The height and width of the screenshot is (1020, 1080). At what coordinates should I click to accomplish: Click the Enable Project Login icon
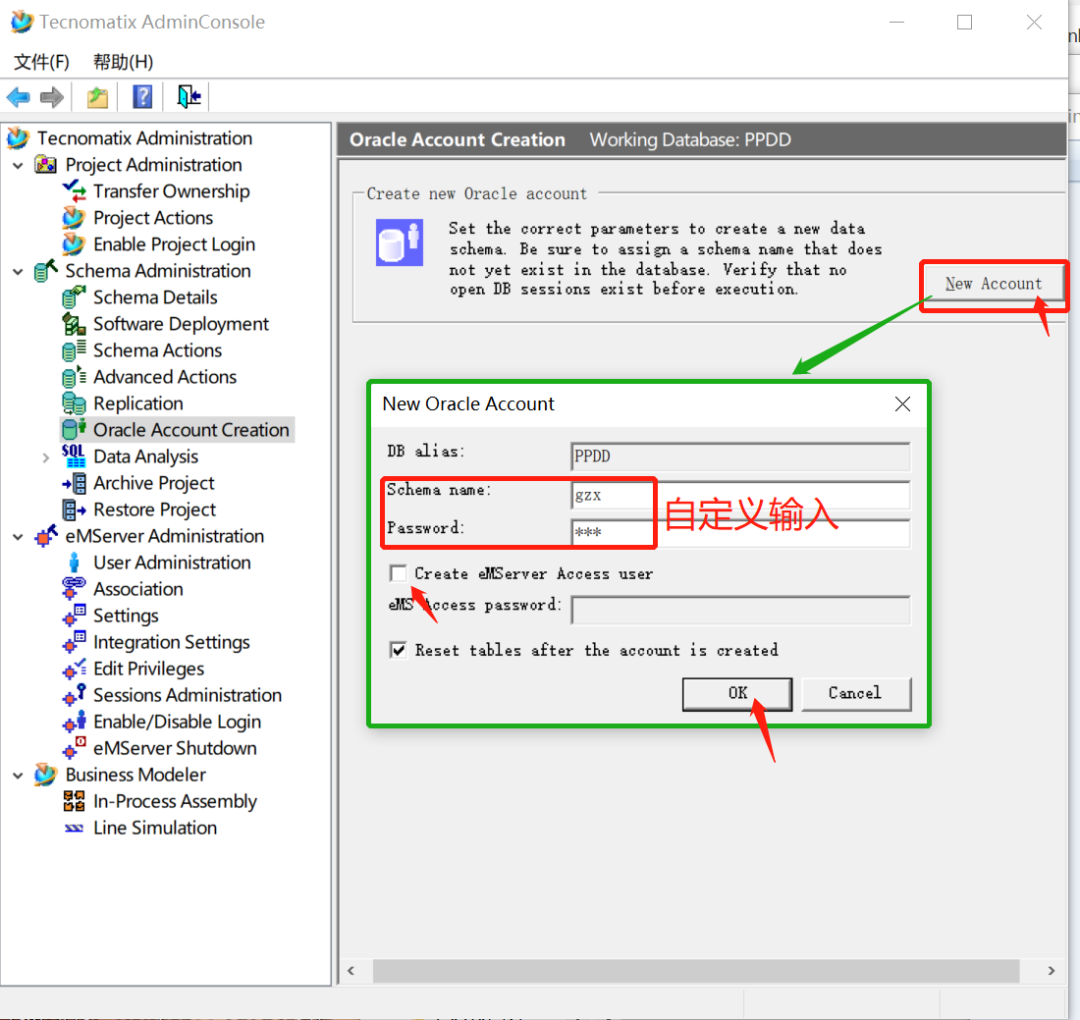pyautogui.click(x=73, y=244)
